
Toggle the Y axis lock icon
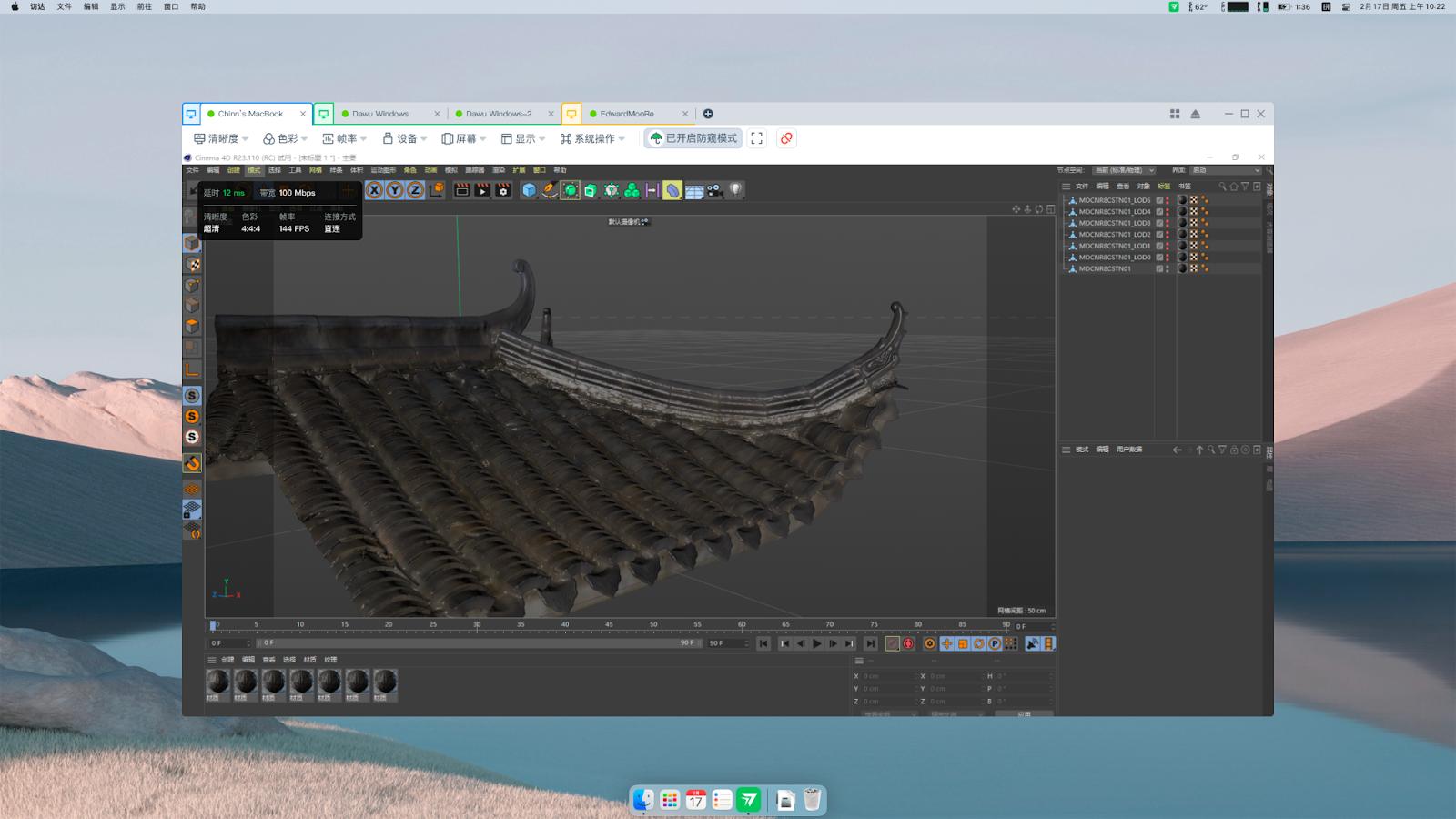click(395, 190)
